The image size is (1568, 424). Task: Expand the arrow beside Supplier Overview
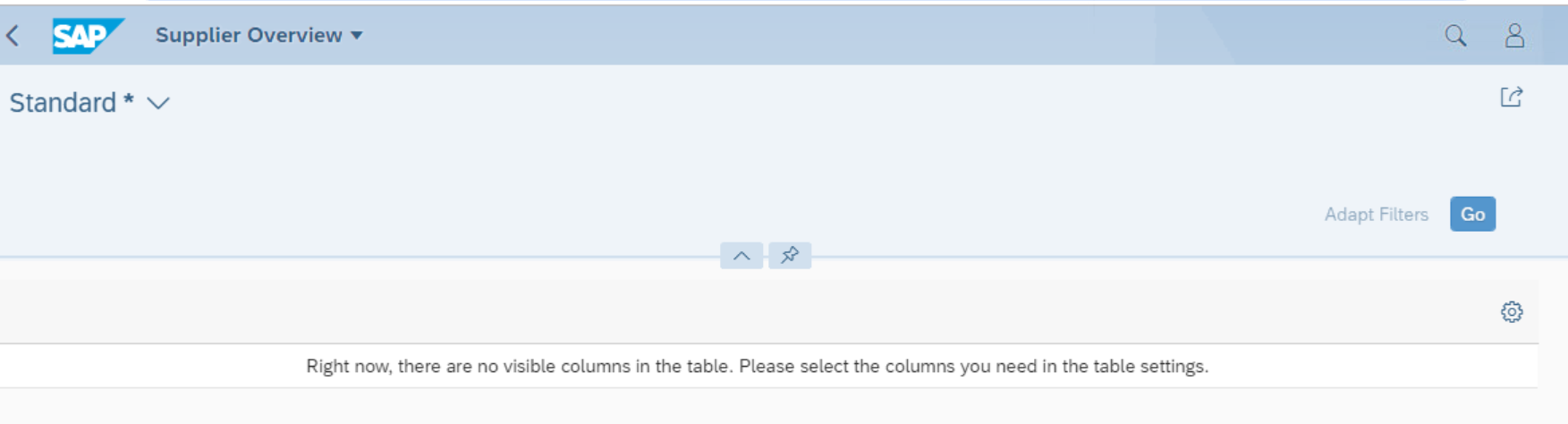point(357,36)
